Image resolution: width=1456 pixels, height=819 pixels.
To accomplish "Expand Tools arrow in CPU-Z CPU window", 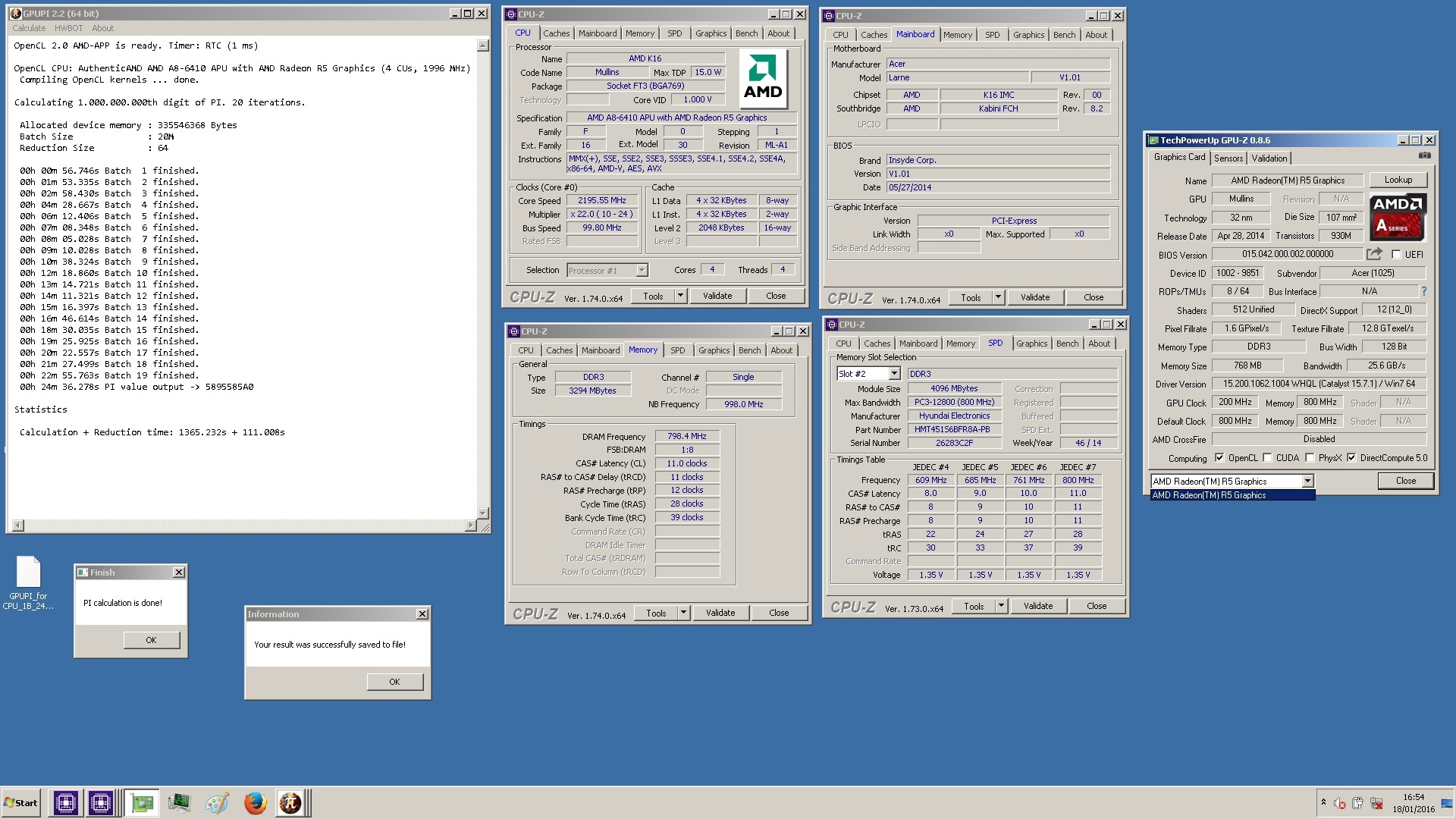I will [x=680, y=296].
